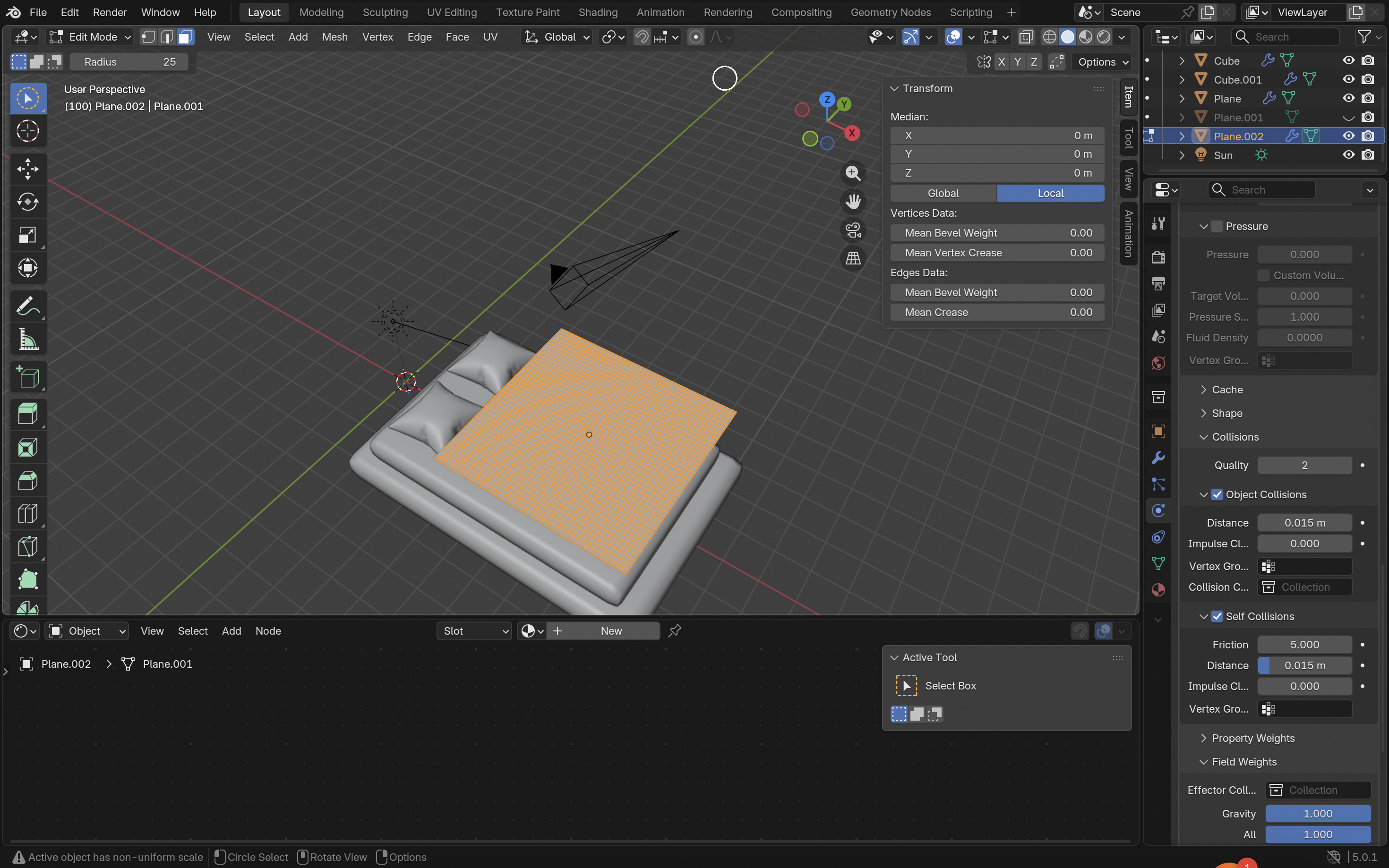
Task: Choose the Extrude Region tool
Action: tap(27, 413)
